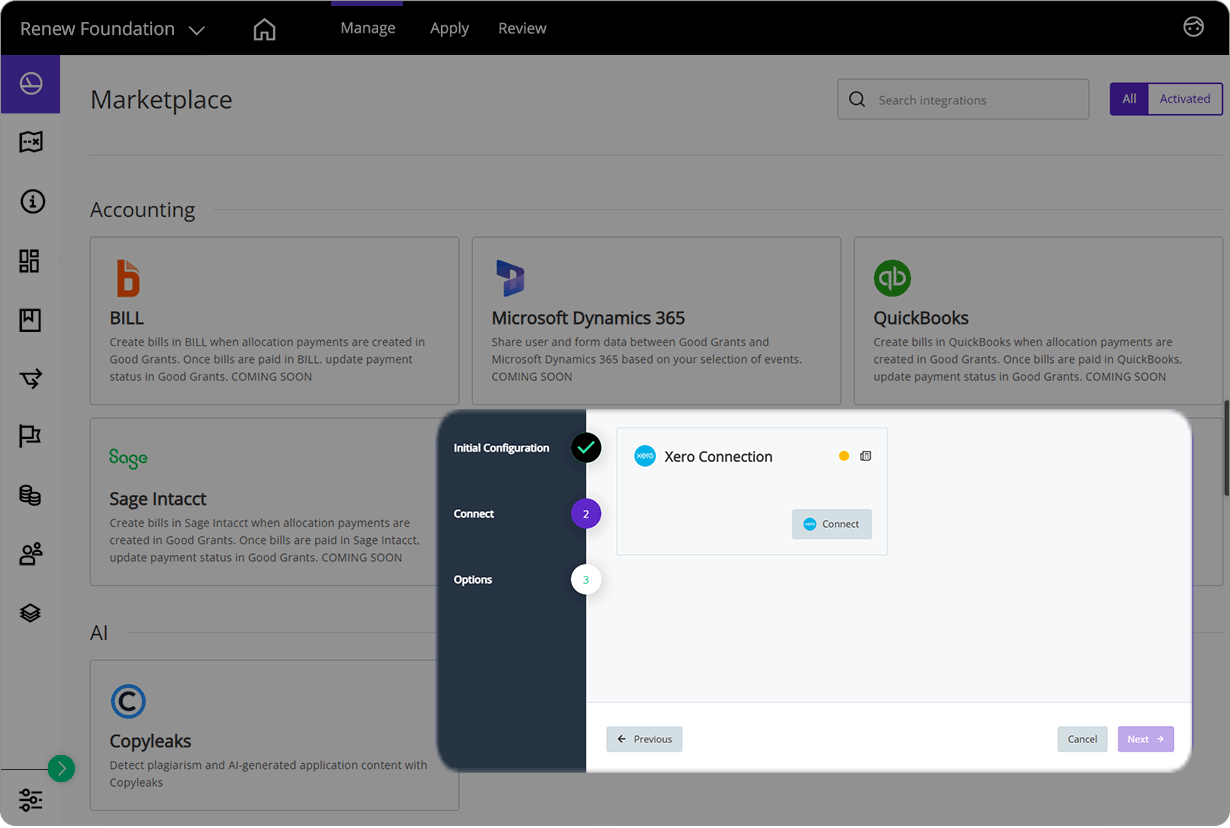This screenshot has width=1230, height=828.
Task: Open the bookmark sidebar icon
Action: 30,320
